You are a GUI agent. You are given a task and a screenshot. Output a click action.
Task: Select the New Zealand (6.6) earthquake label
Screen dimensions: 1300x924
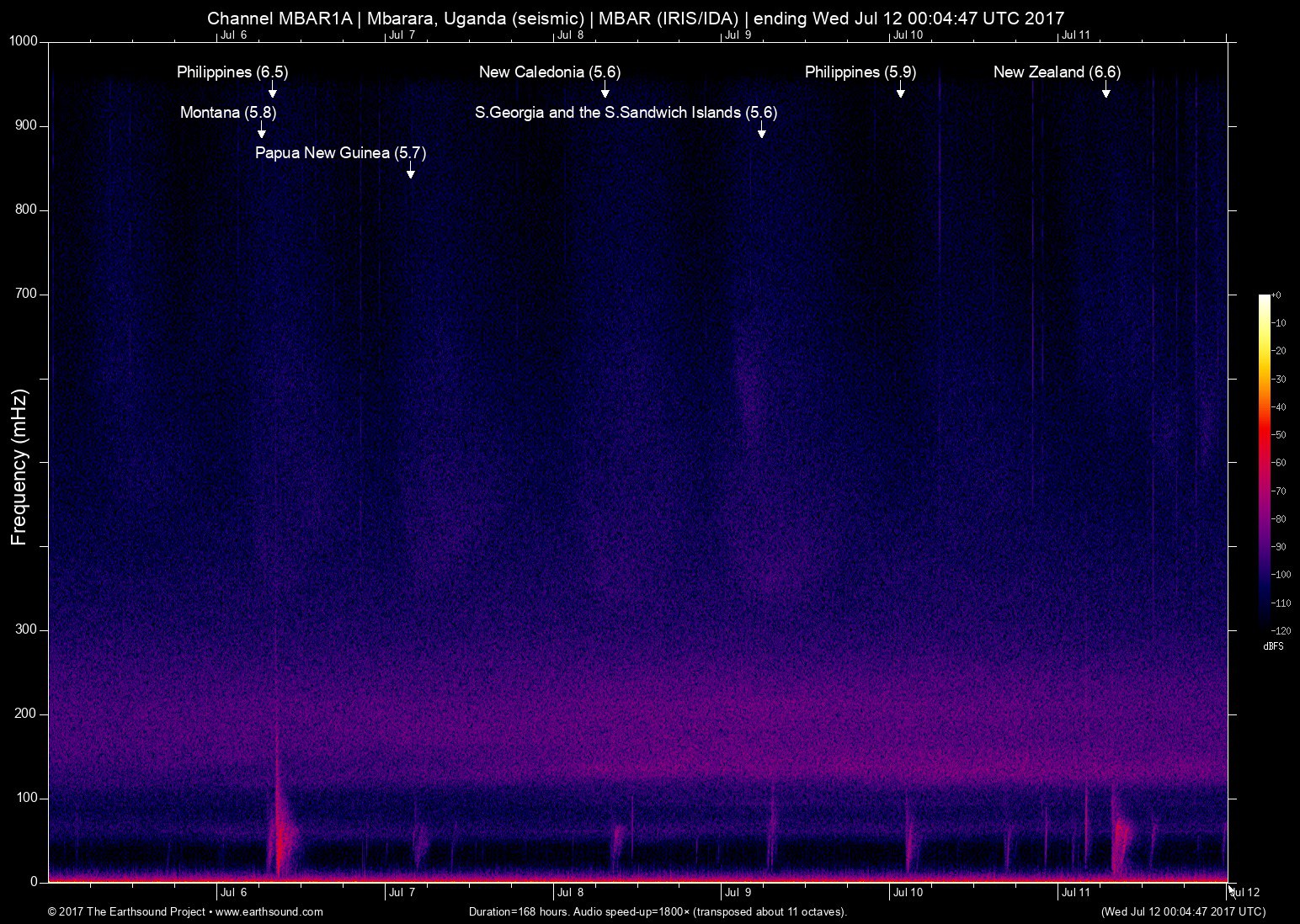click(1057, 72)
